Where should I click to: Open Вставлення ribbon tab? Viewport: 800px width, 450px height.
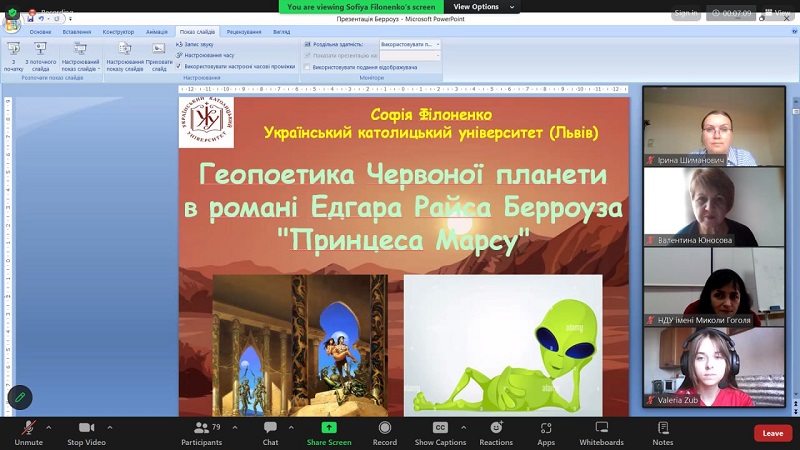pyautogui.click(x=77, y=32)
